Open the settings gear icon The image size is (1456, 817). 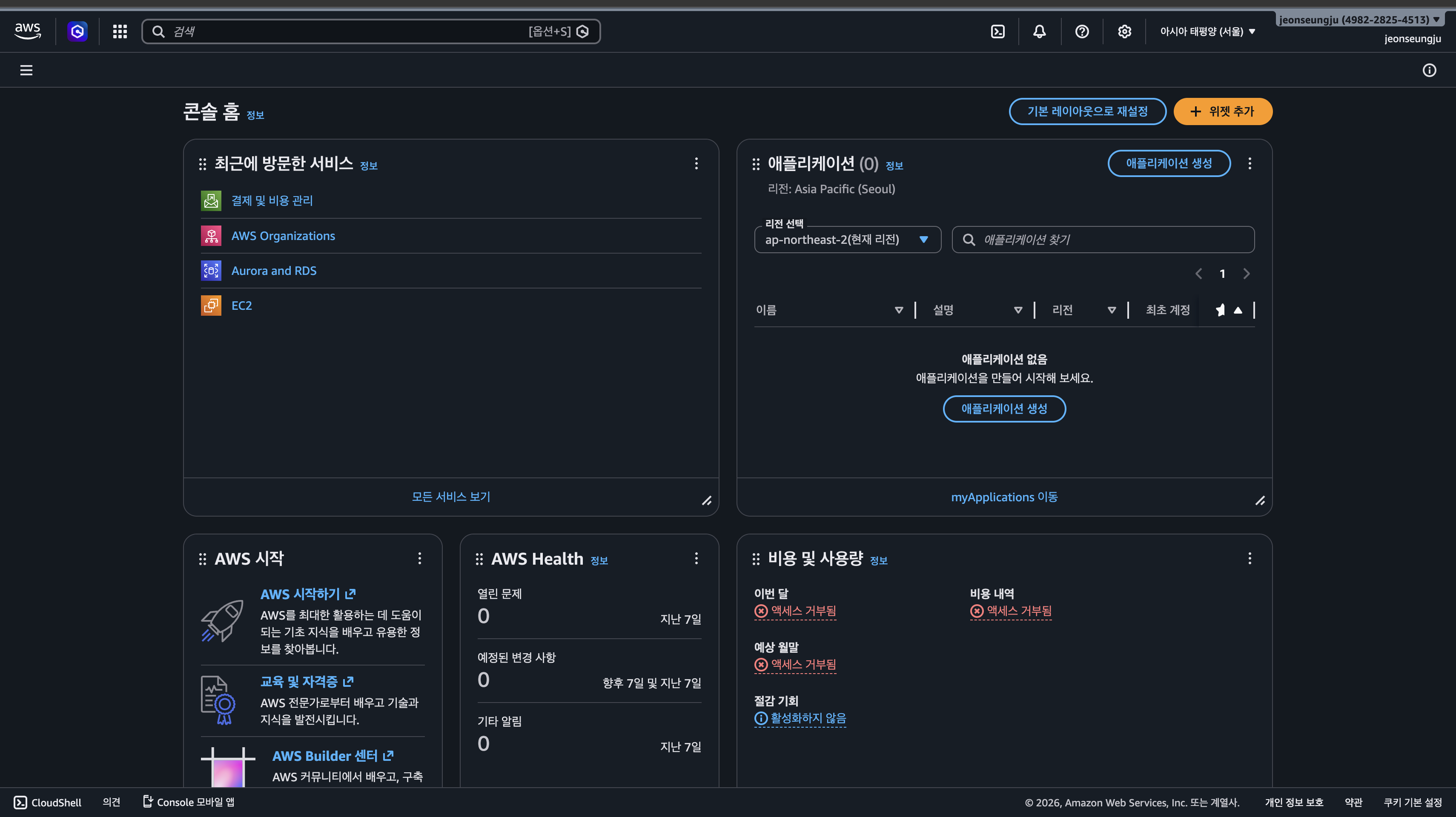pos(1124,31)
